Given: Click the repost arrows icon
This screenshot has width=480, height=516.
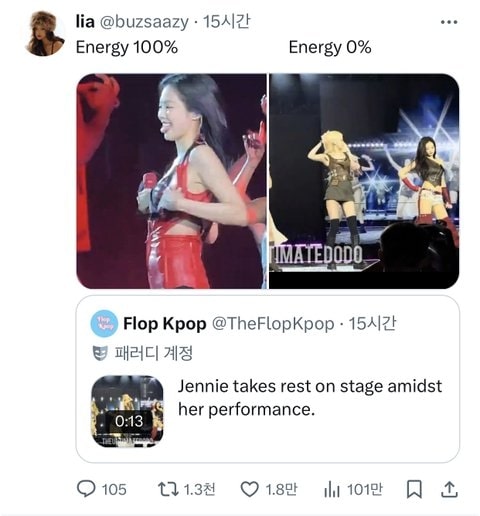Looking at the screenshot, I should pos(168,489).
